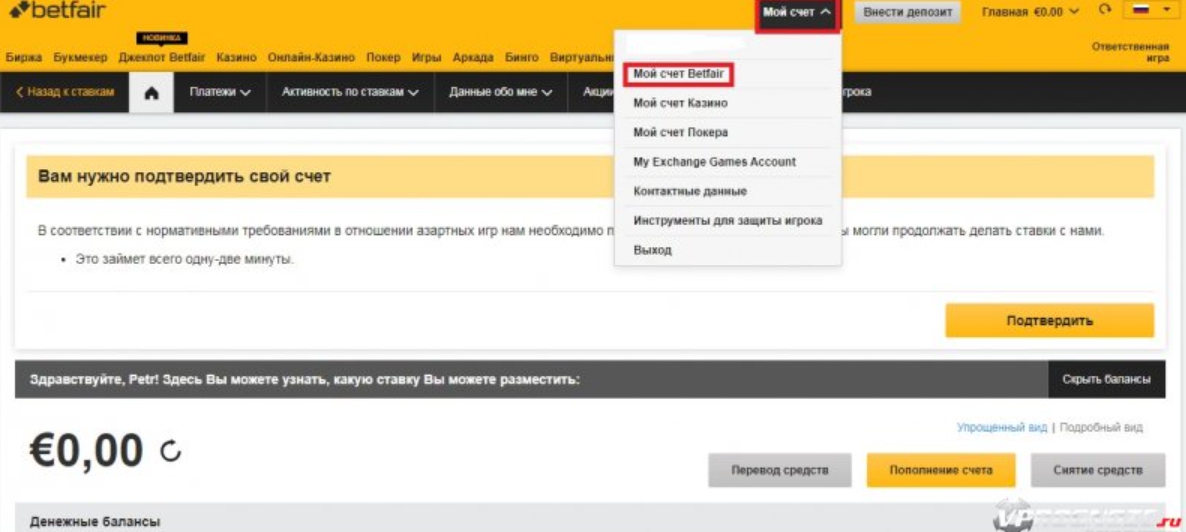This screenshot has width=1186, height=532.
Task: Go to the account home icon
Action: (152, 92)
